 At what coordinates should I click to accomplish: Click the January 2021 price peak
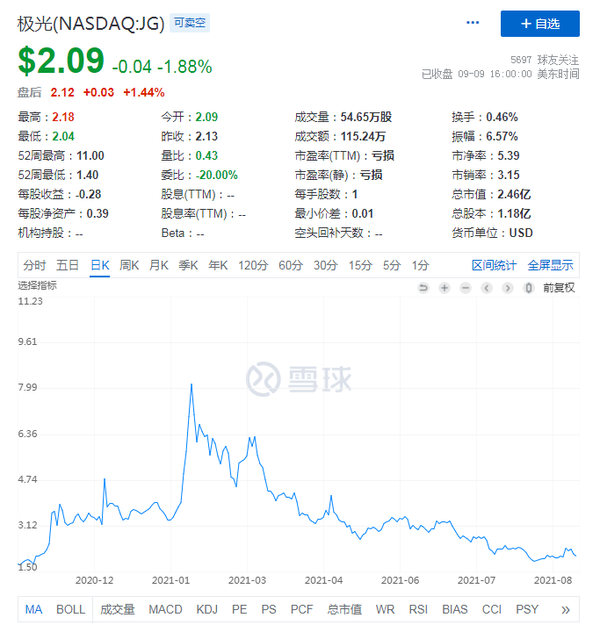[x=191, y=385]
